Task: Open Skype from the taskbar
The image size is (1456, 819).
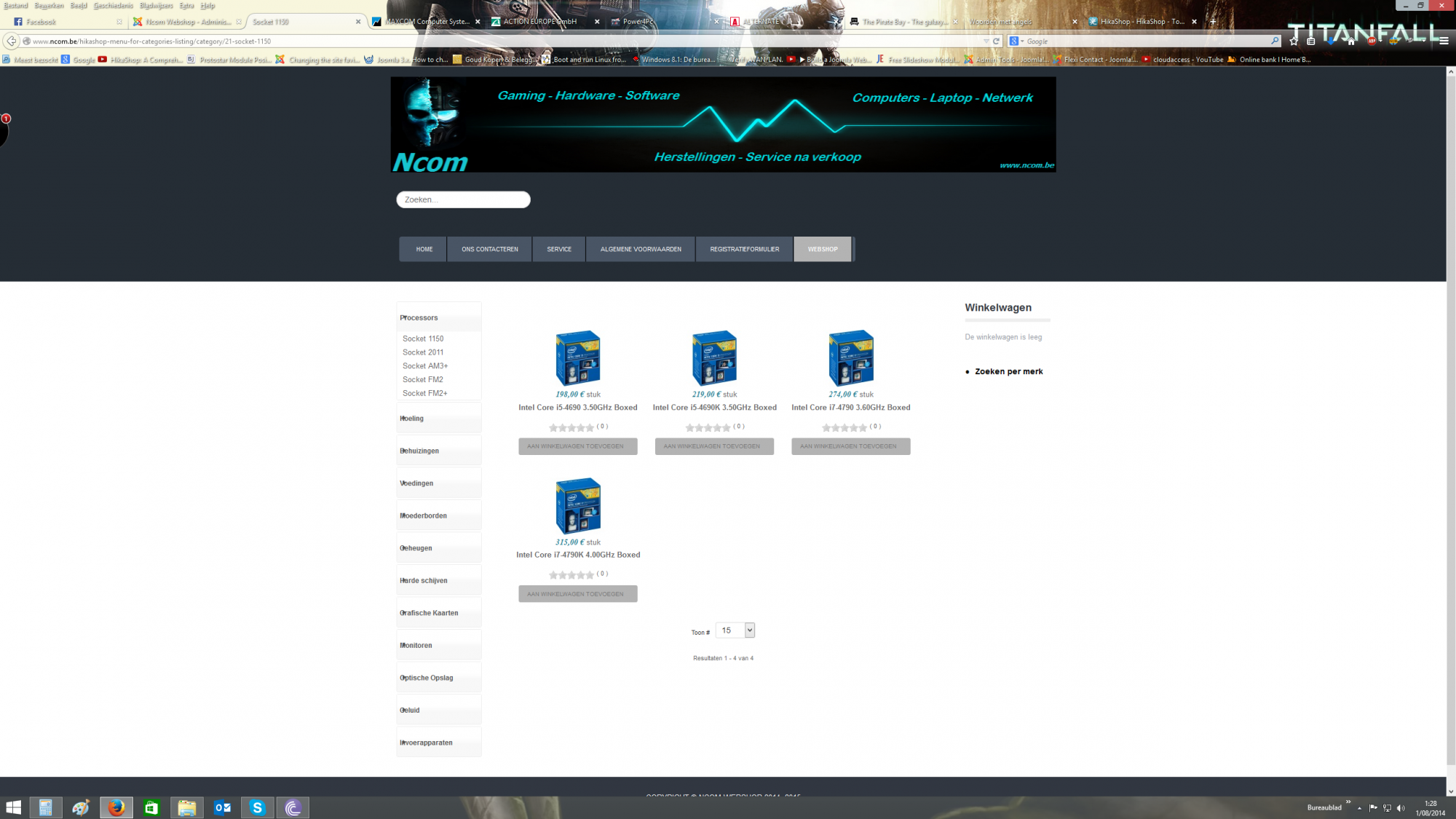Action: point(257,807)
